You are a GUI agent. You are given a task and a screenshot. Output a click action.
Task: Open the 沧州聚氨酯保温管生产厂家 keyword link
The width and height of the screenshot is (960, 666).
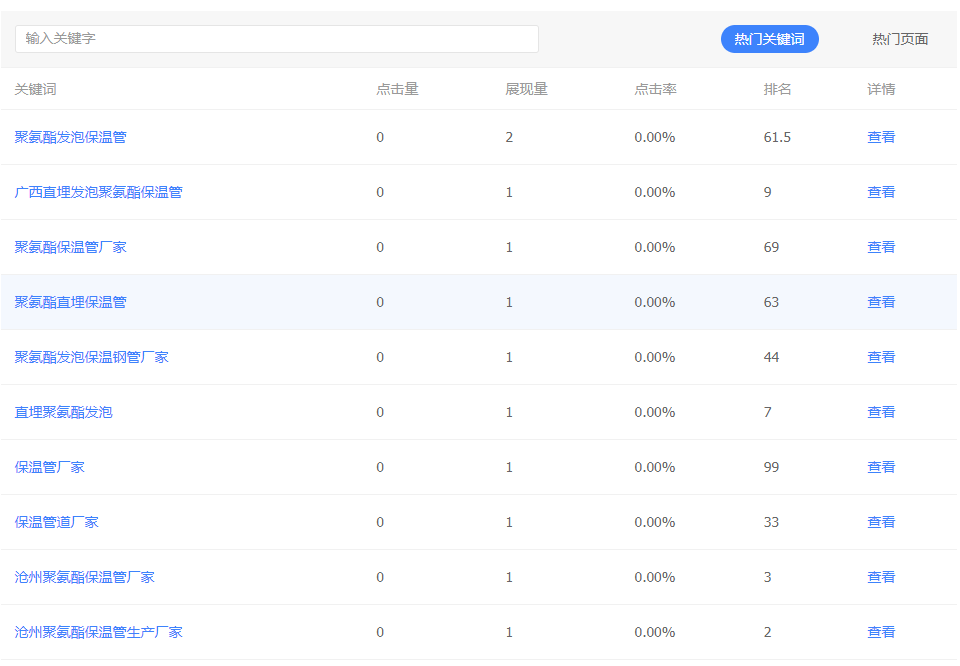98,632
